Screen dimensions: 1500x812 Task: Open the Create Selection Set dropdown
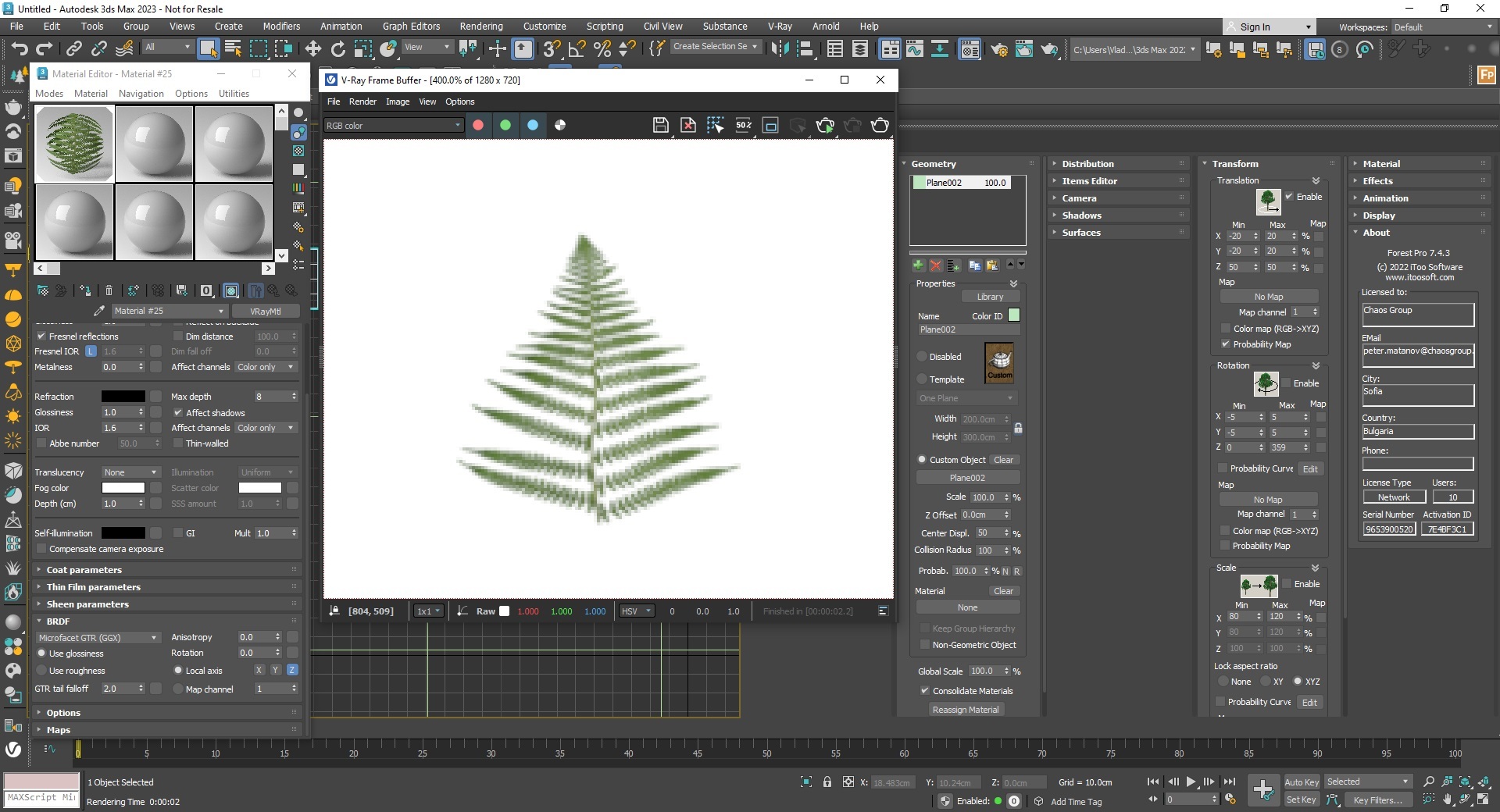coord(716,47)
